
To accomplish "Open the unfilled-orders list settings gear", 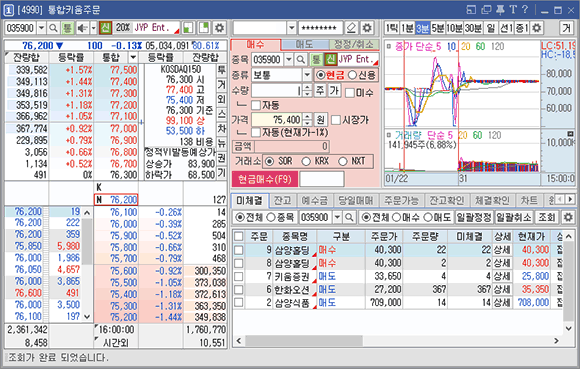I will pyautogui.click(x=568, y=217).
